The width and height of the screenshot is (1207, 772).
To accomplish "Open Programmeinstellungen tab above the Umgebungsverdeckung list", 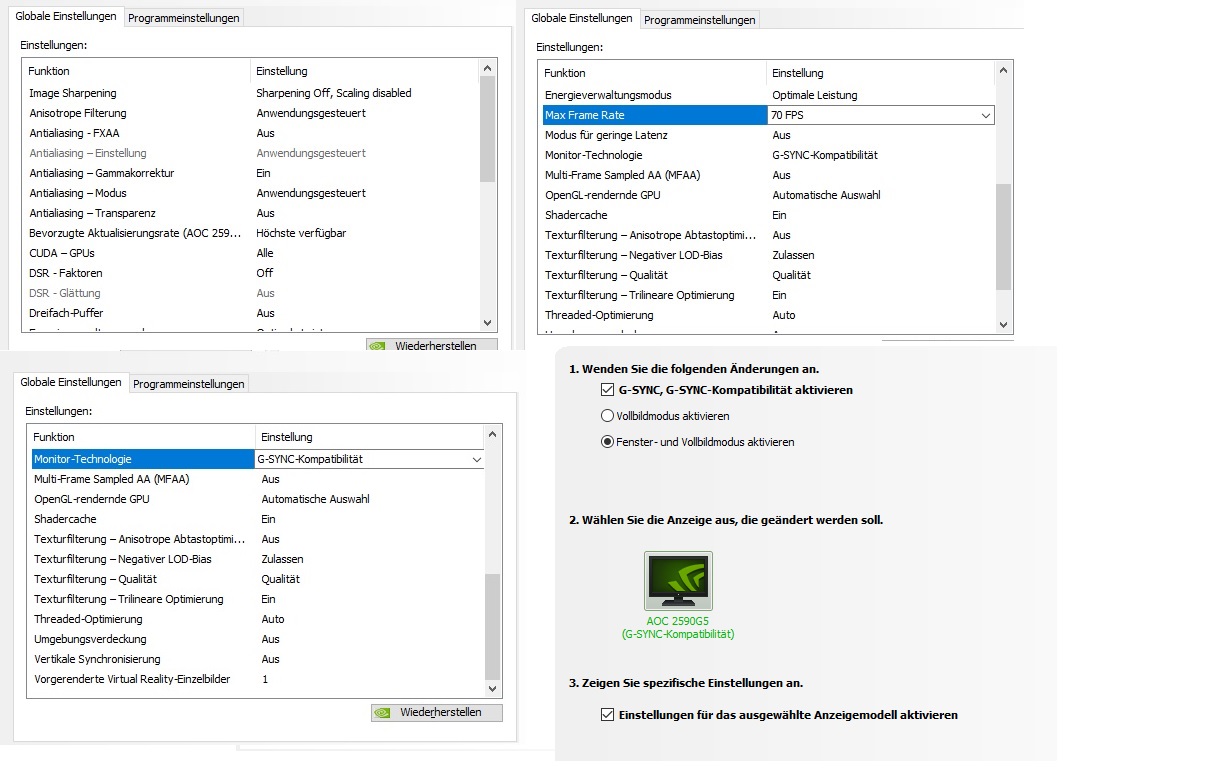I will click(x=189, y=384).
